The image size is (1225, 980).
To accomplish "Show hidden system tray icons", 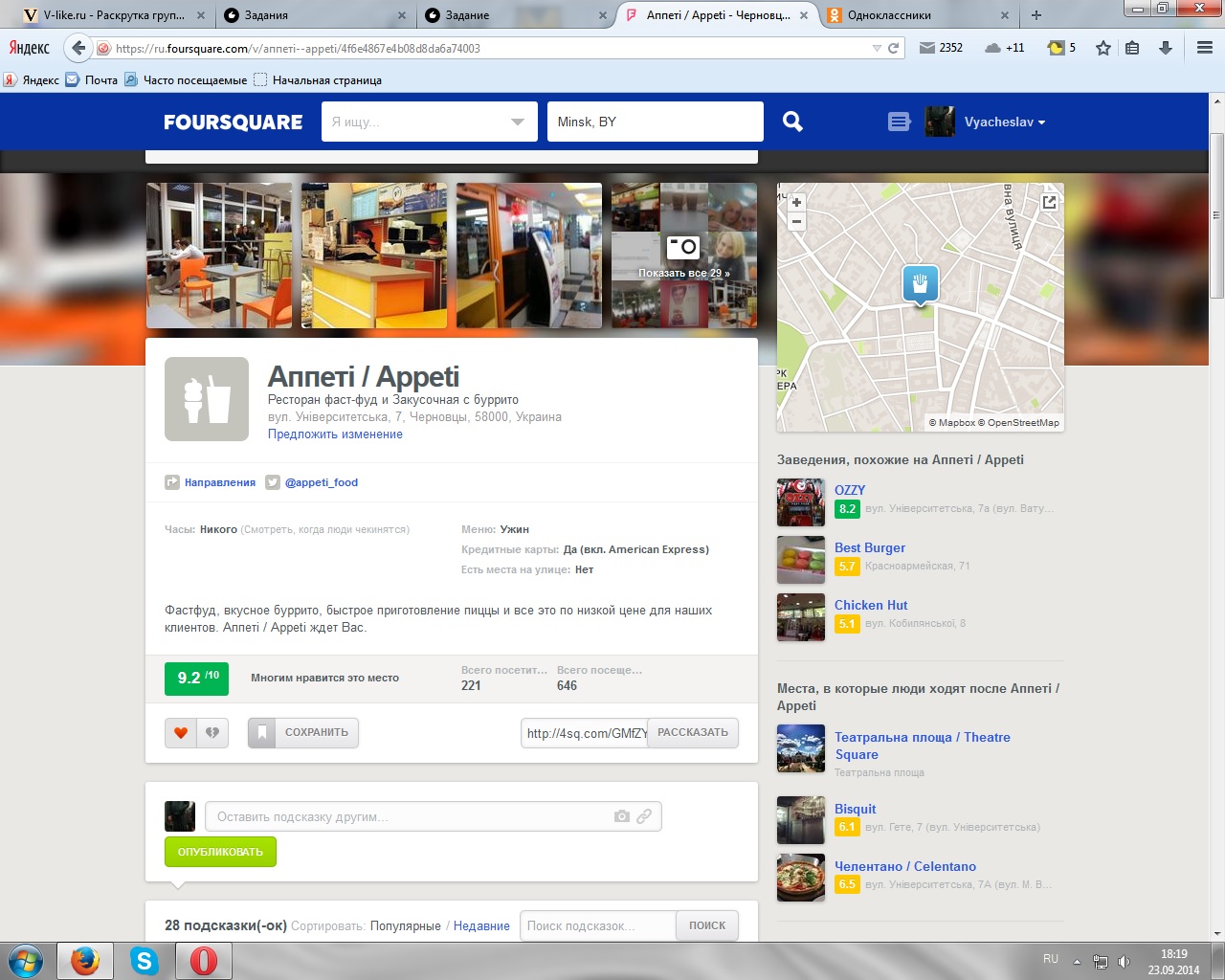I will click(x=1077, y=962).
